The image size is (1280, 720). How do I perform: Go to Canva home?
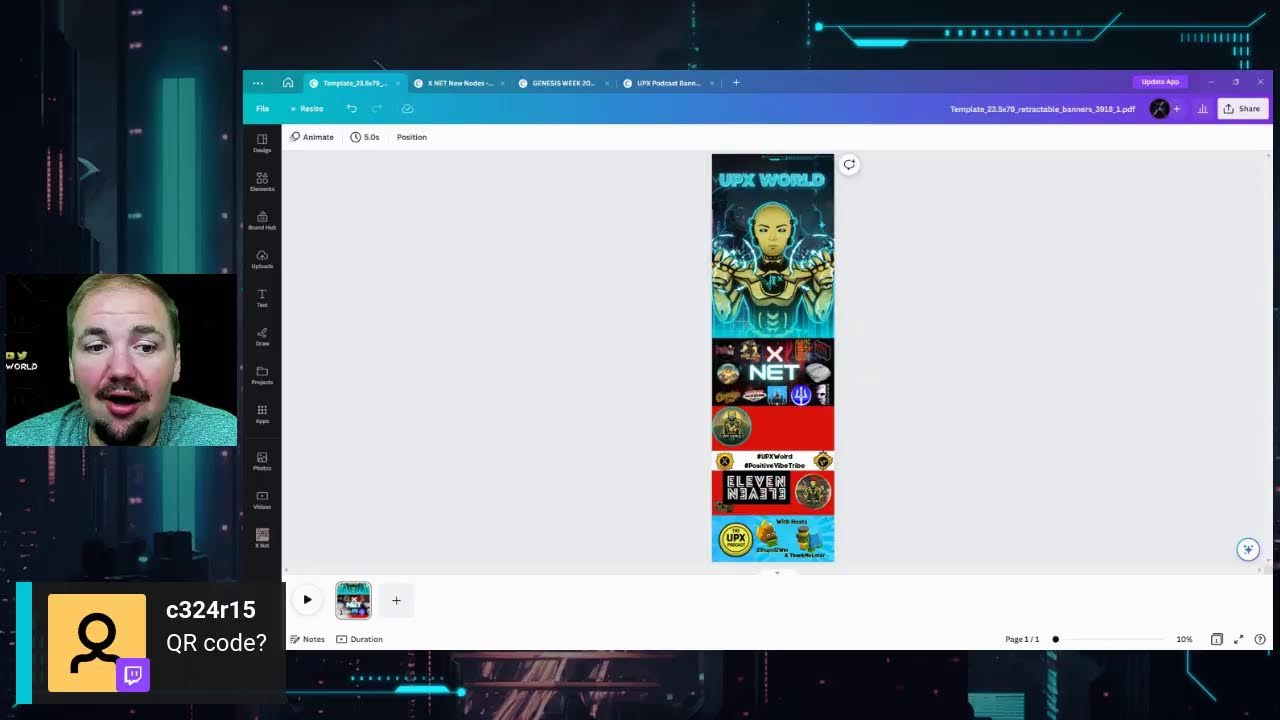pyautogui.click(x=288, y=83)
